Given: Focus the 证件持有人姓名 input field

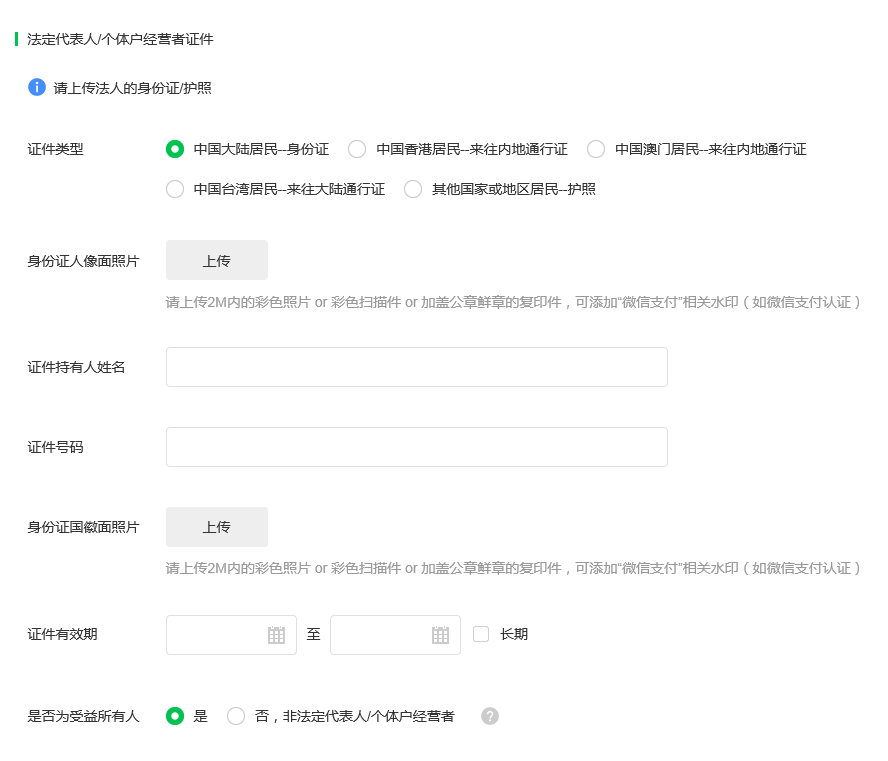Looking at the screenshot, I should [x=416, y=367].
